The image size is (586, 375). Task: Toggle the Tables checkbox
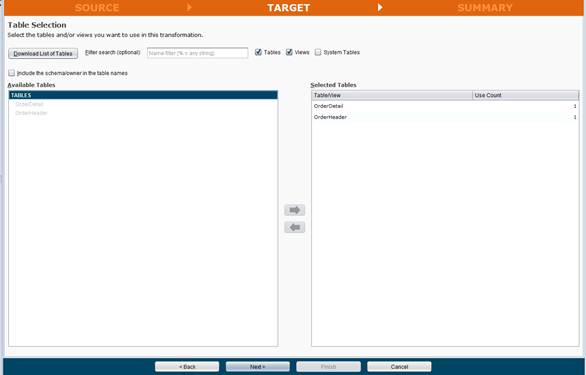[258, 52]
